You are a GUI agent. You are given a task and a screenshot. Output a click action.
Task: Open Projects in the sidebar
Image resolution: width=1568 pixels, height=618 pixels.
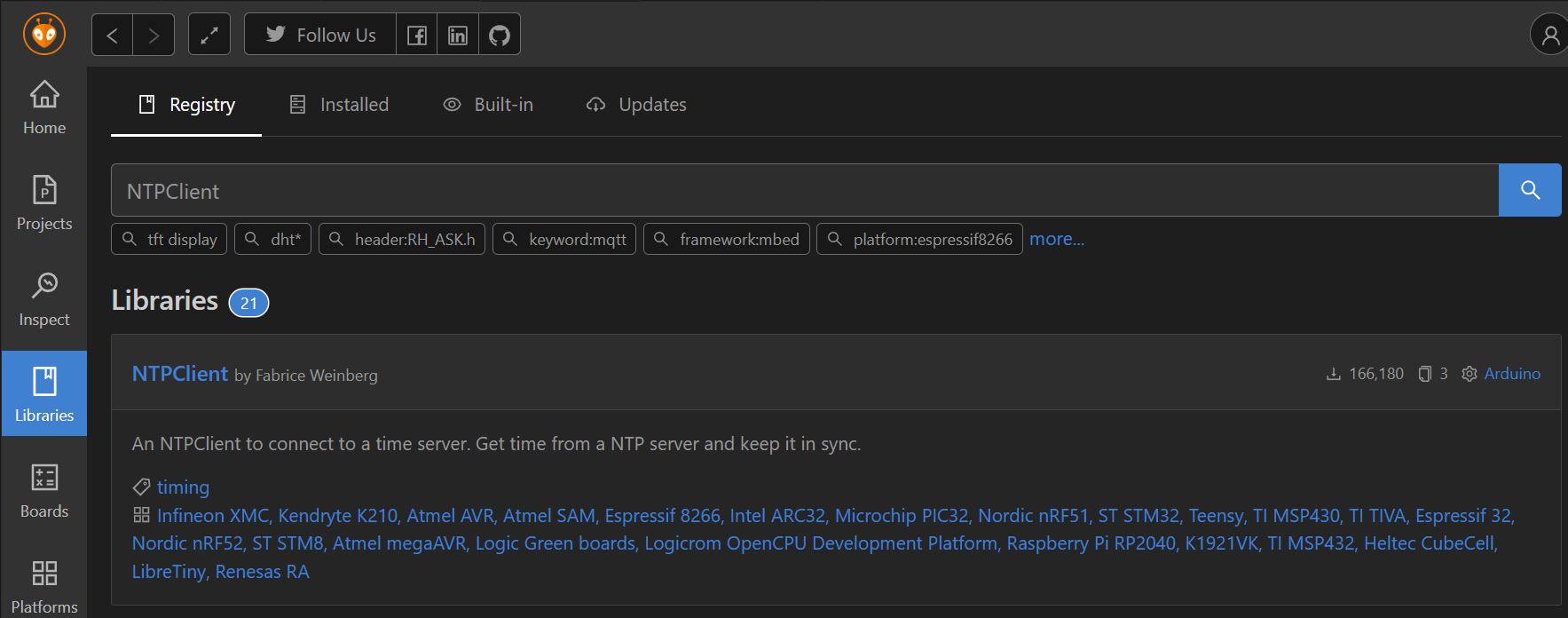44,203
